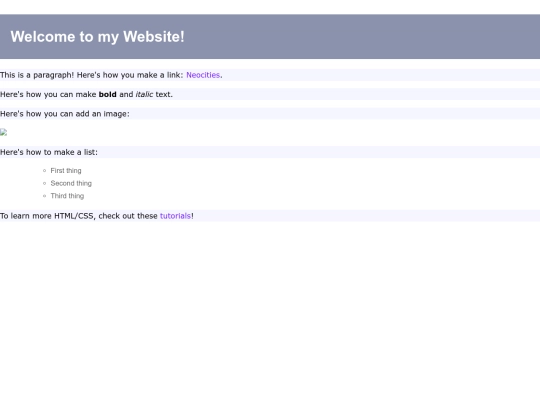Click the 'Third thing' list item
Viewport: 540px width, 405px height.
[67, 196]
